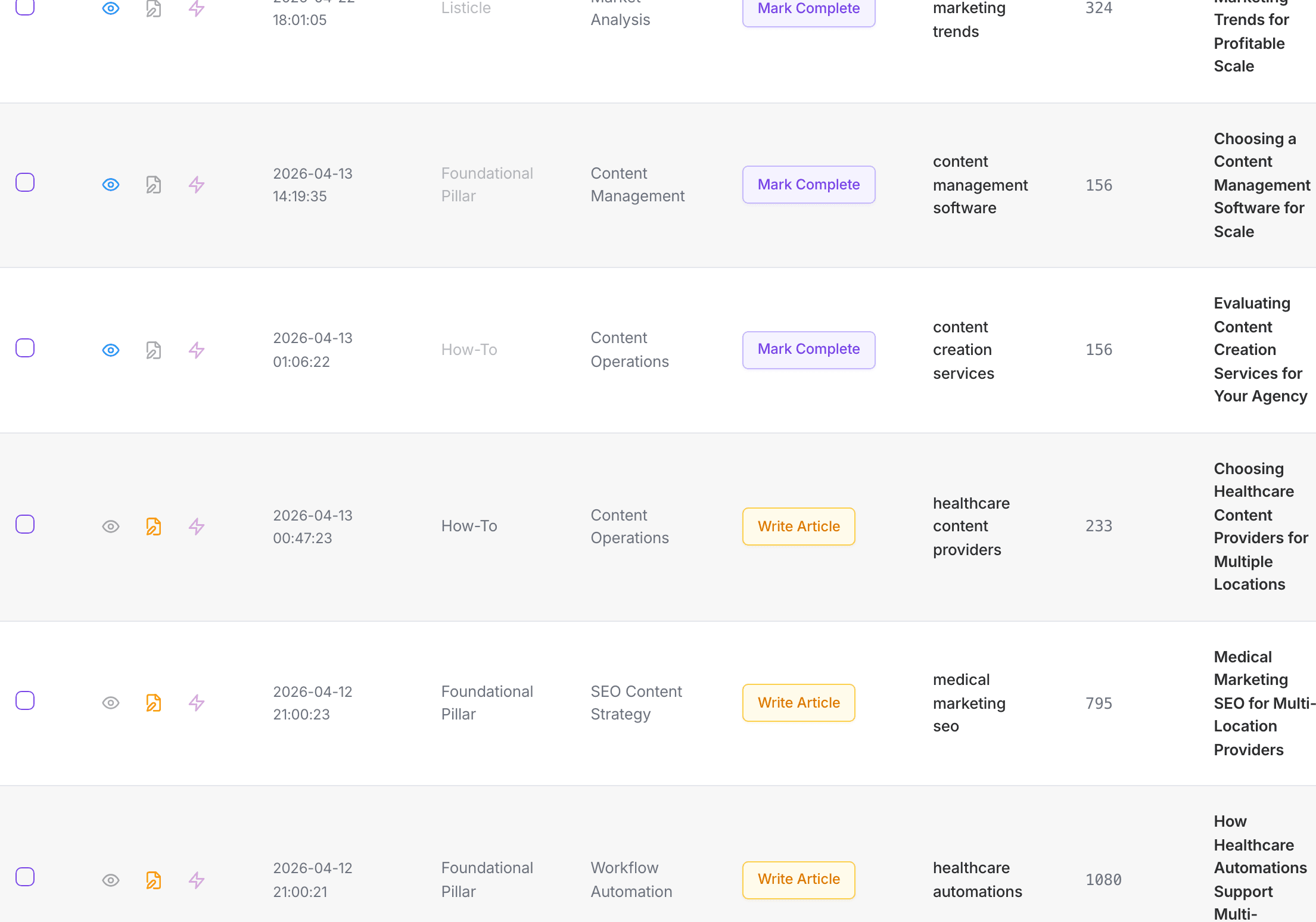
Task: Click Mark Complete for content management software
Action: coord(808,185)
